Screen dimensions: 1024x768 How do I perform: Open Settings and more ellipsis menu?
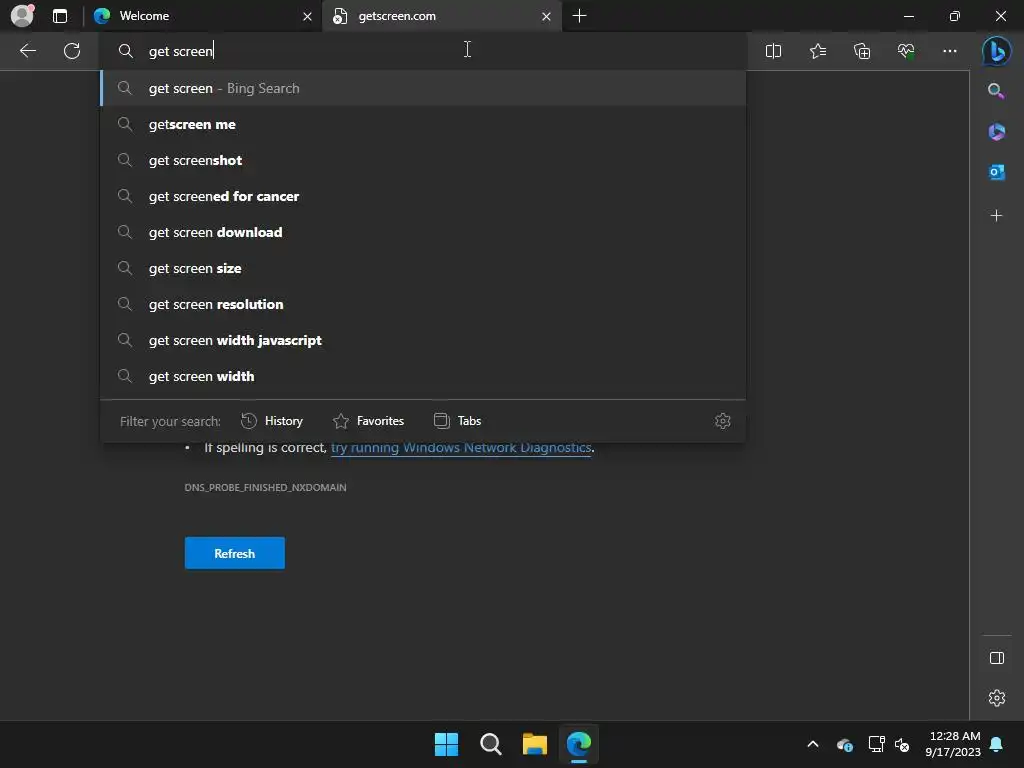[950, 51]
